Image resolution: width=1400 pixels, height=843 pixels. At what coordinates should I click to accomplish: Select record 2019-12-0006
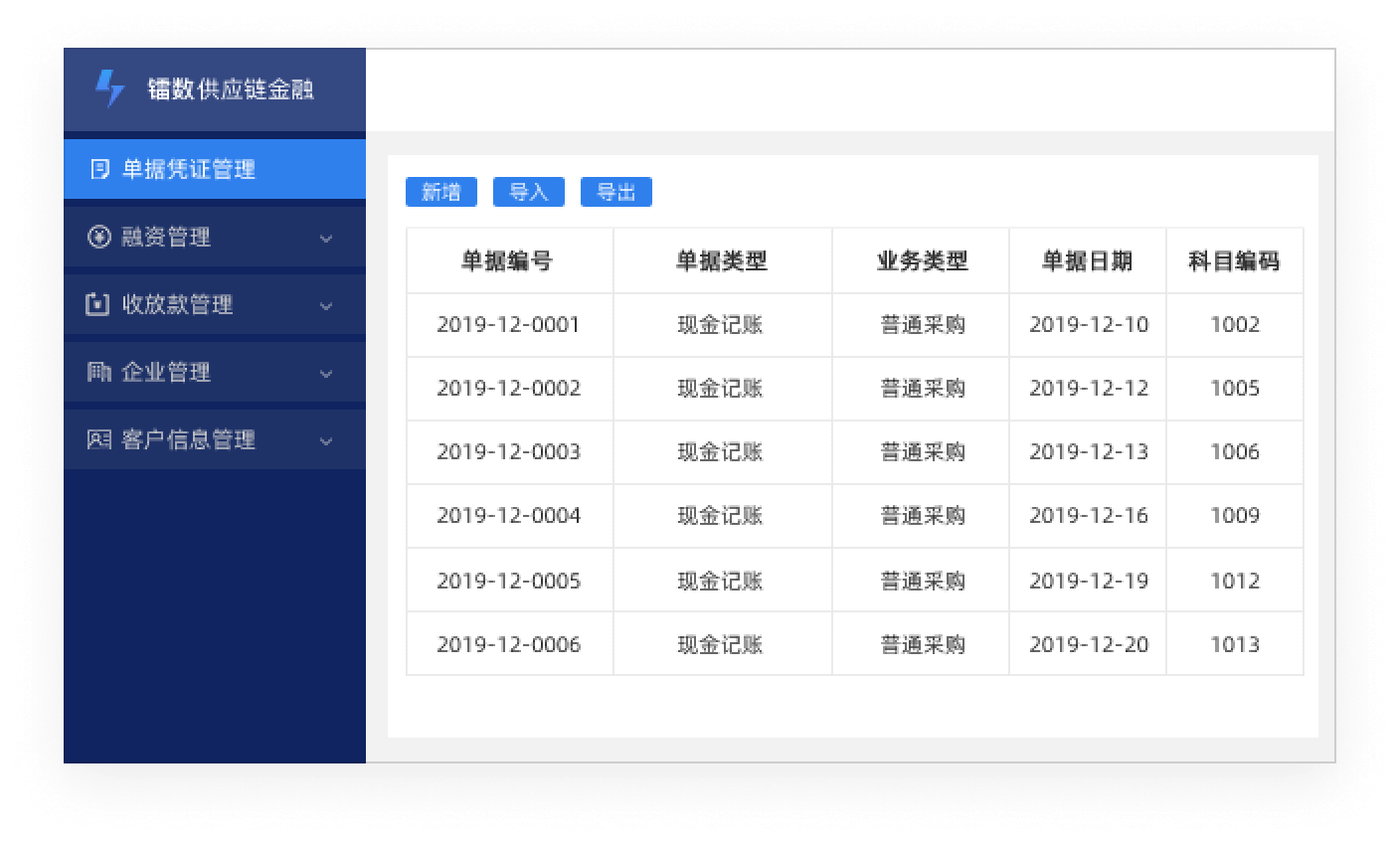click(508, 644)
